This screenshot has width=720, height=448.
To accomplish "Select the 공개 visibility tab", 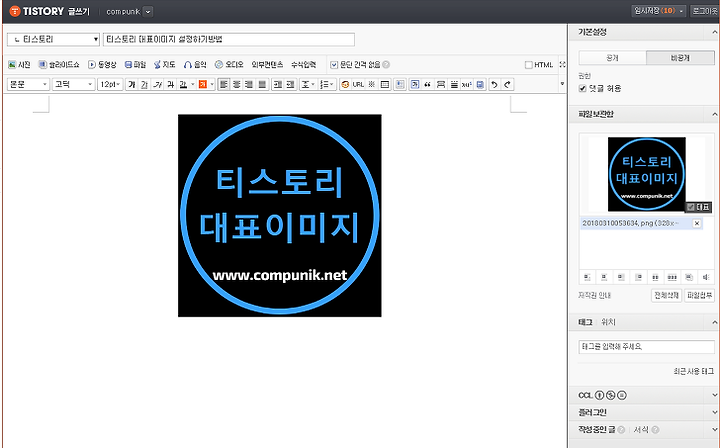I will click(612, 58).
